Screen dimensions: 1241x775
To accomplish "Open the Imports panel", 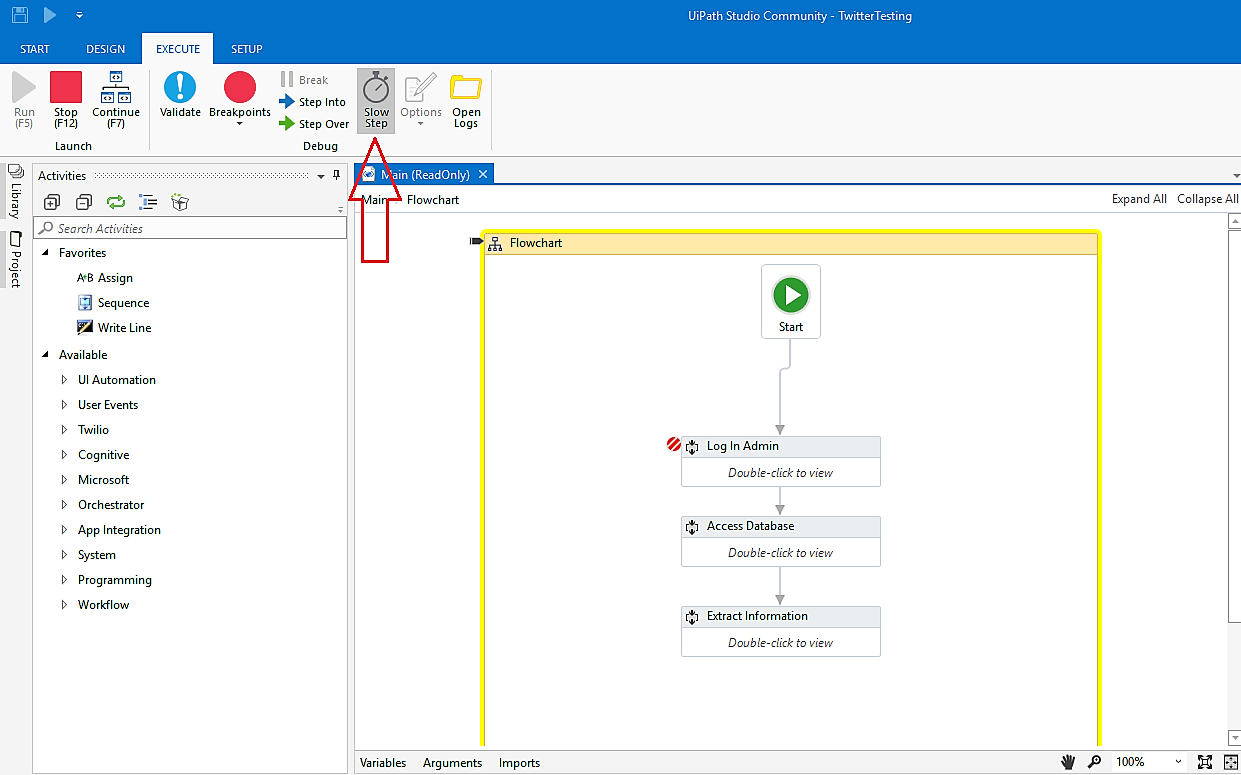I will coord(519,763).
